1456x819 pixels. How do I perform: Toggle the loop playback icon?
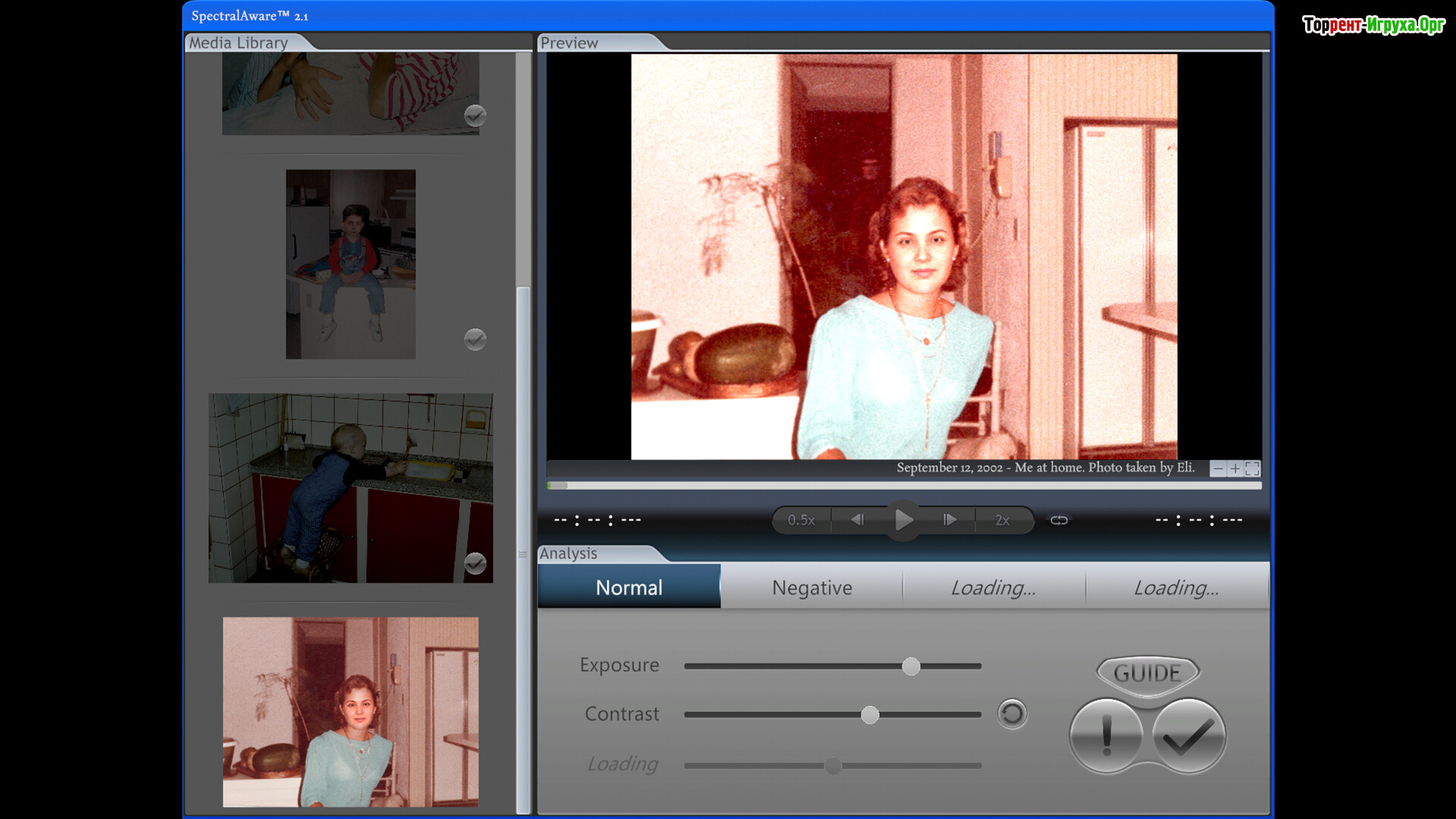point(1059,520)
